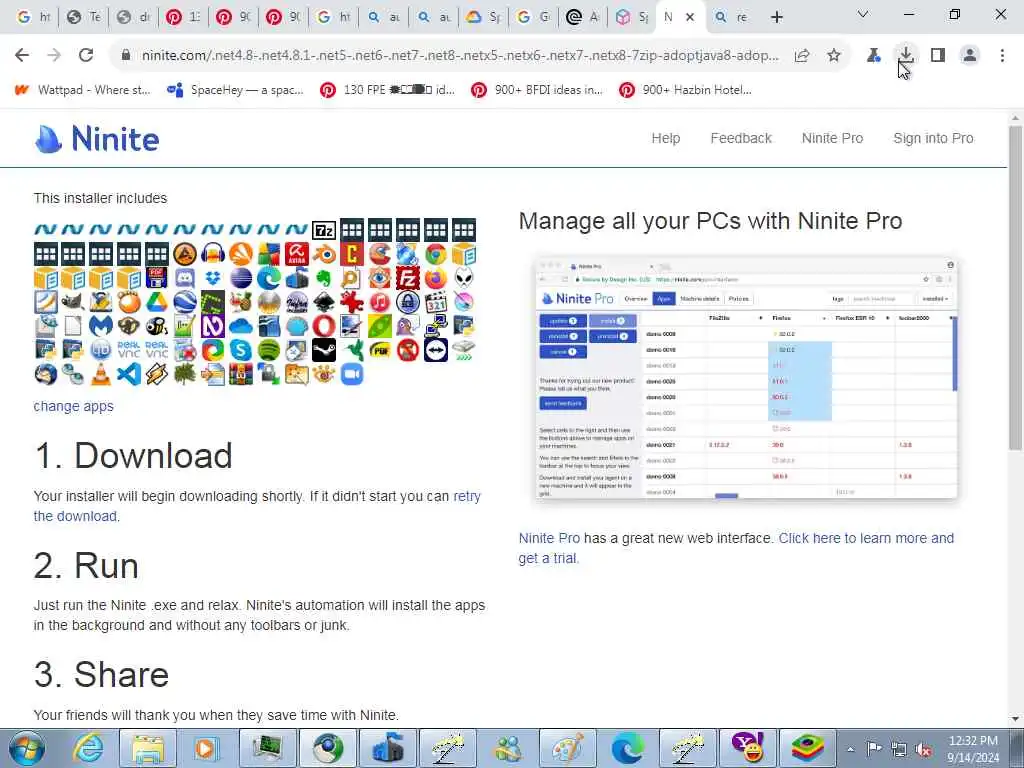The image size is (1024, 768).
Task: Click the OneDrive cloud icon
Action: coord(240,327)
